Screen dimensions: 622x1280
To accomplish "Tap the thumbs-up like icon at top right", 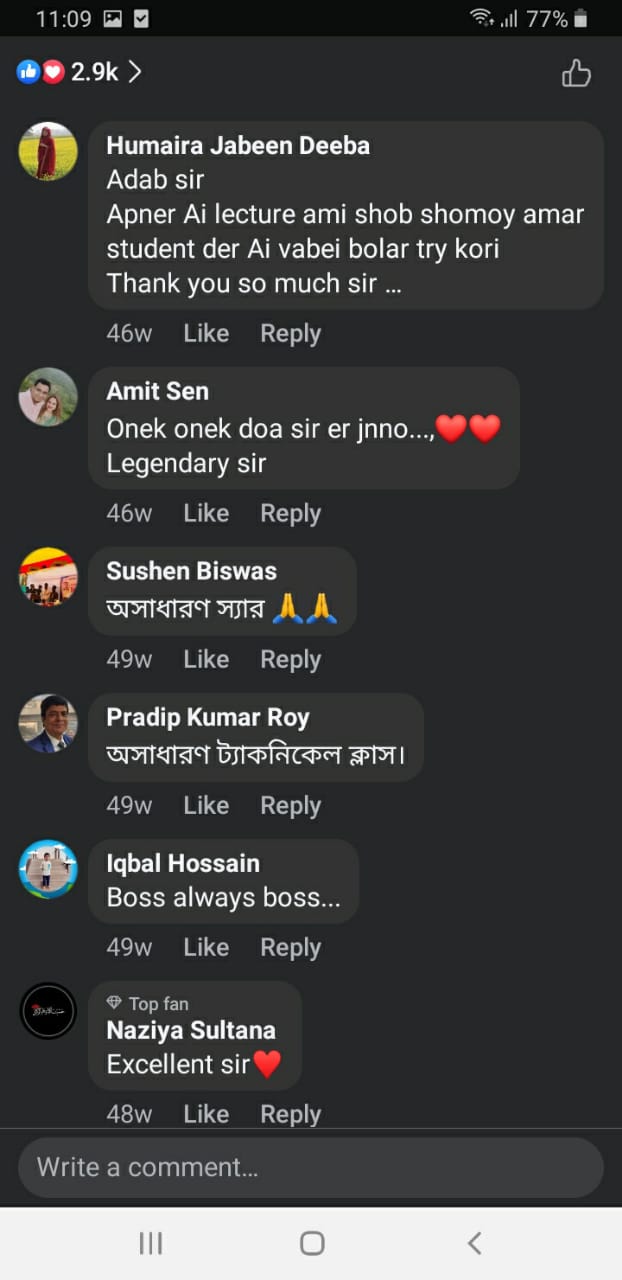I will click(576, 73).
